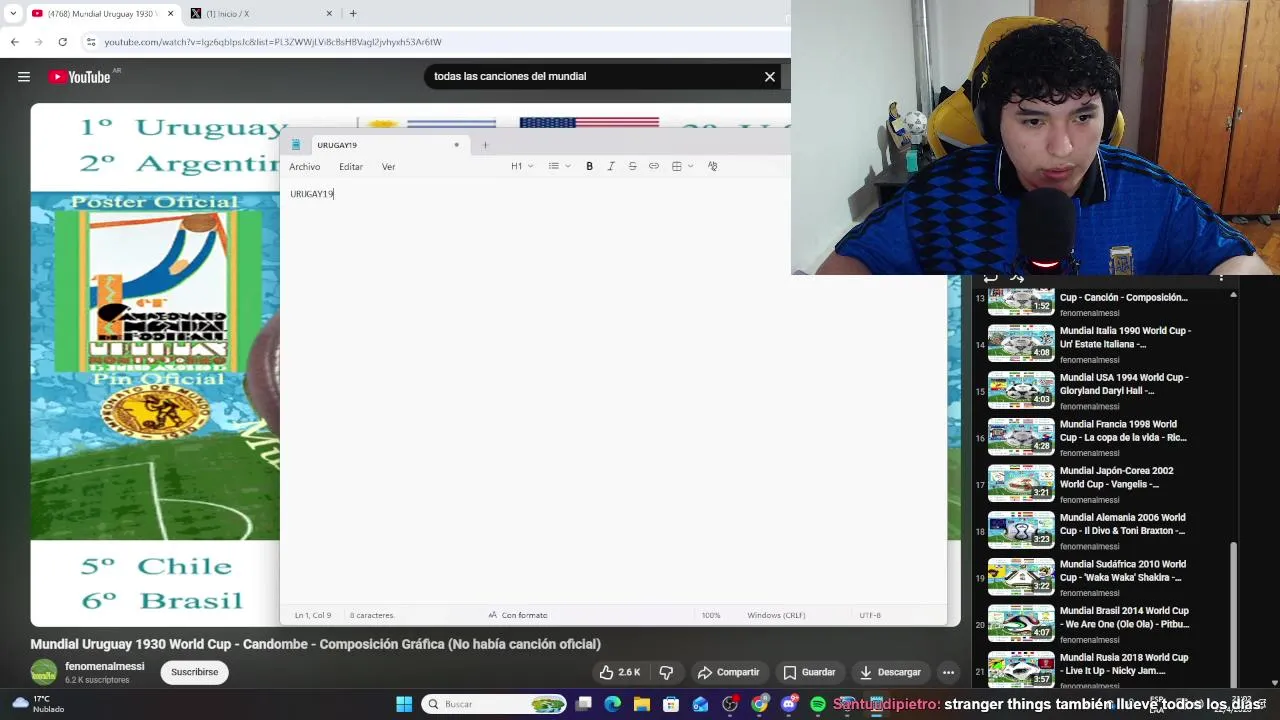This screenshot has height=720, width=1280.
Task: Open the Windows Start menu
Action: pos(404,704)
